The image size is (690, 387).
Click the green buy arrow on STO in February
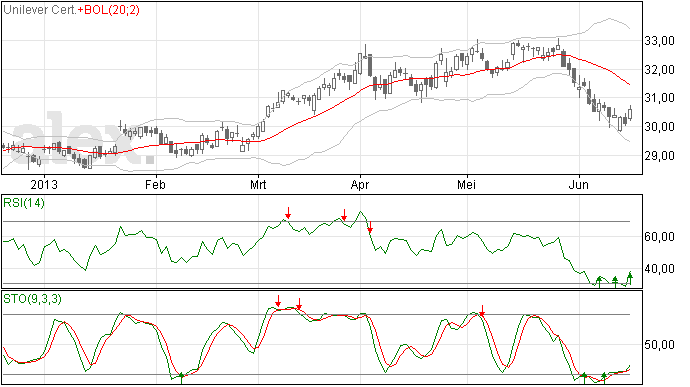click(x=181, y=378)
